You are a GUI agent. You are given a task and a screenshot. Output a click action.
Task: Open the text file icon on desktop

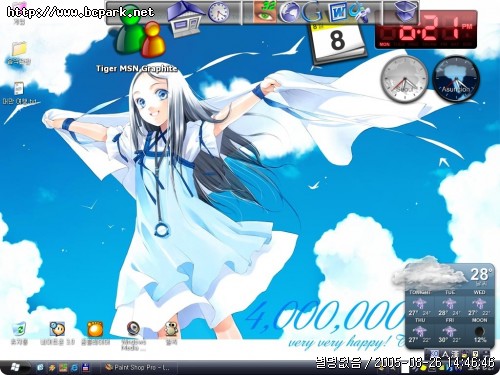19,89
